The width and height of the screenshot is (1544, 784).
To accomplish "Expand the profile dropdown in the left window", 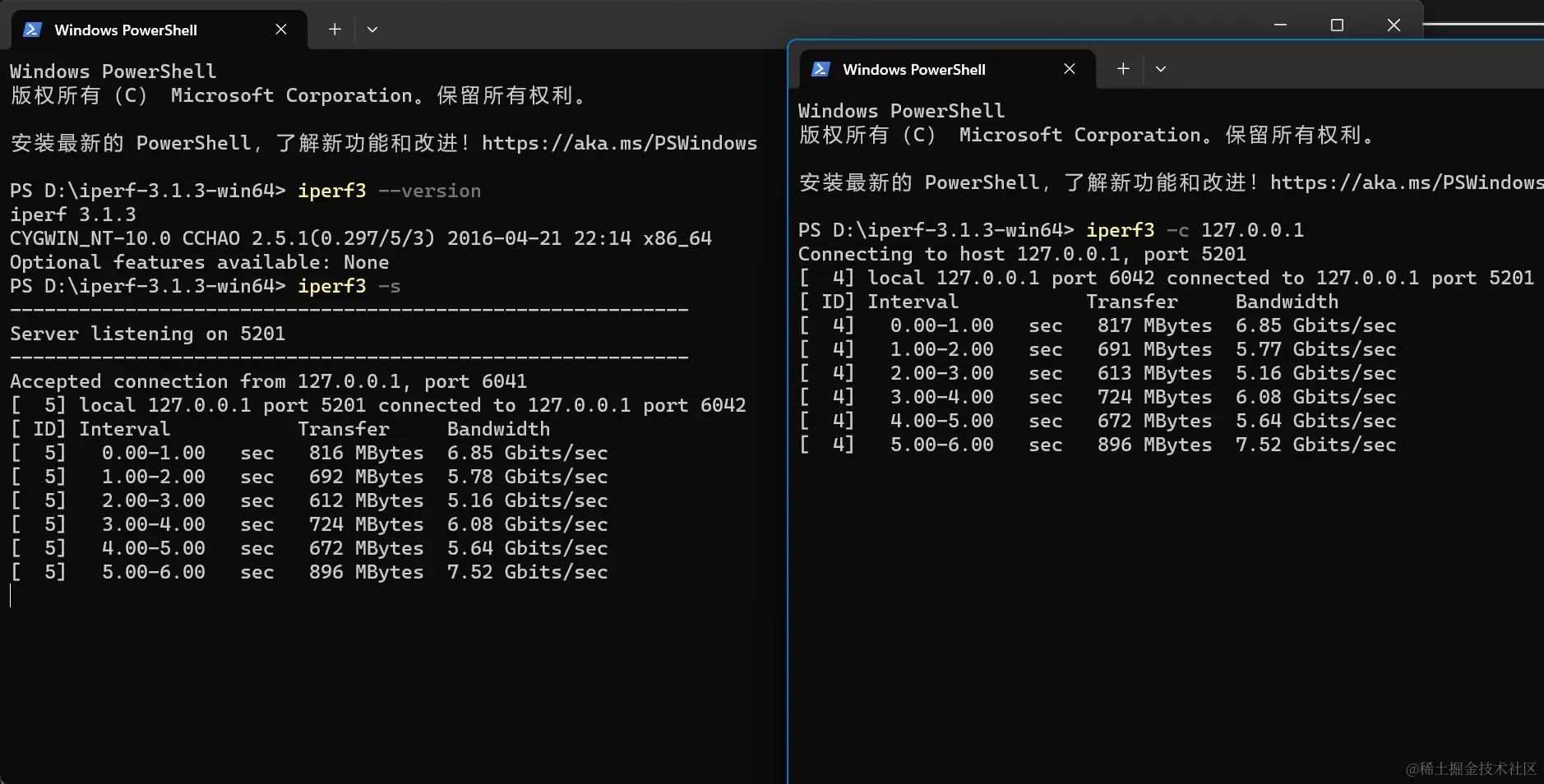I will (372, 30).
